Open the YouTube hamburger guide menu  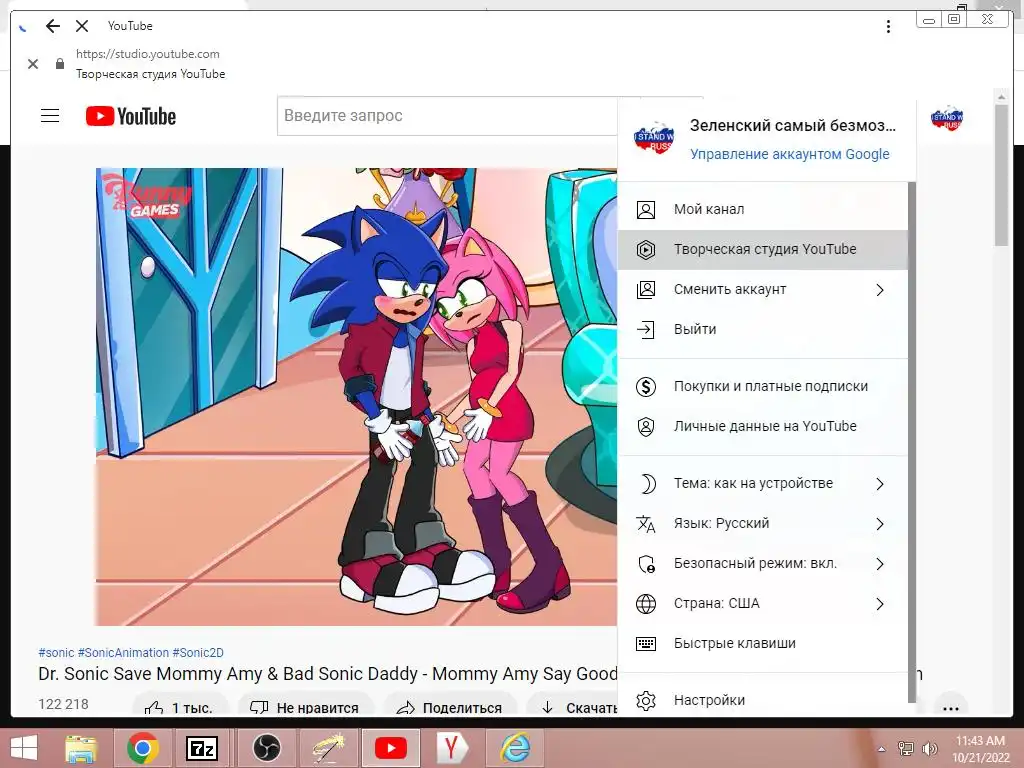point(50,116)
